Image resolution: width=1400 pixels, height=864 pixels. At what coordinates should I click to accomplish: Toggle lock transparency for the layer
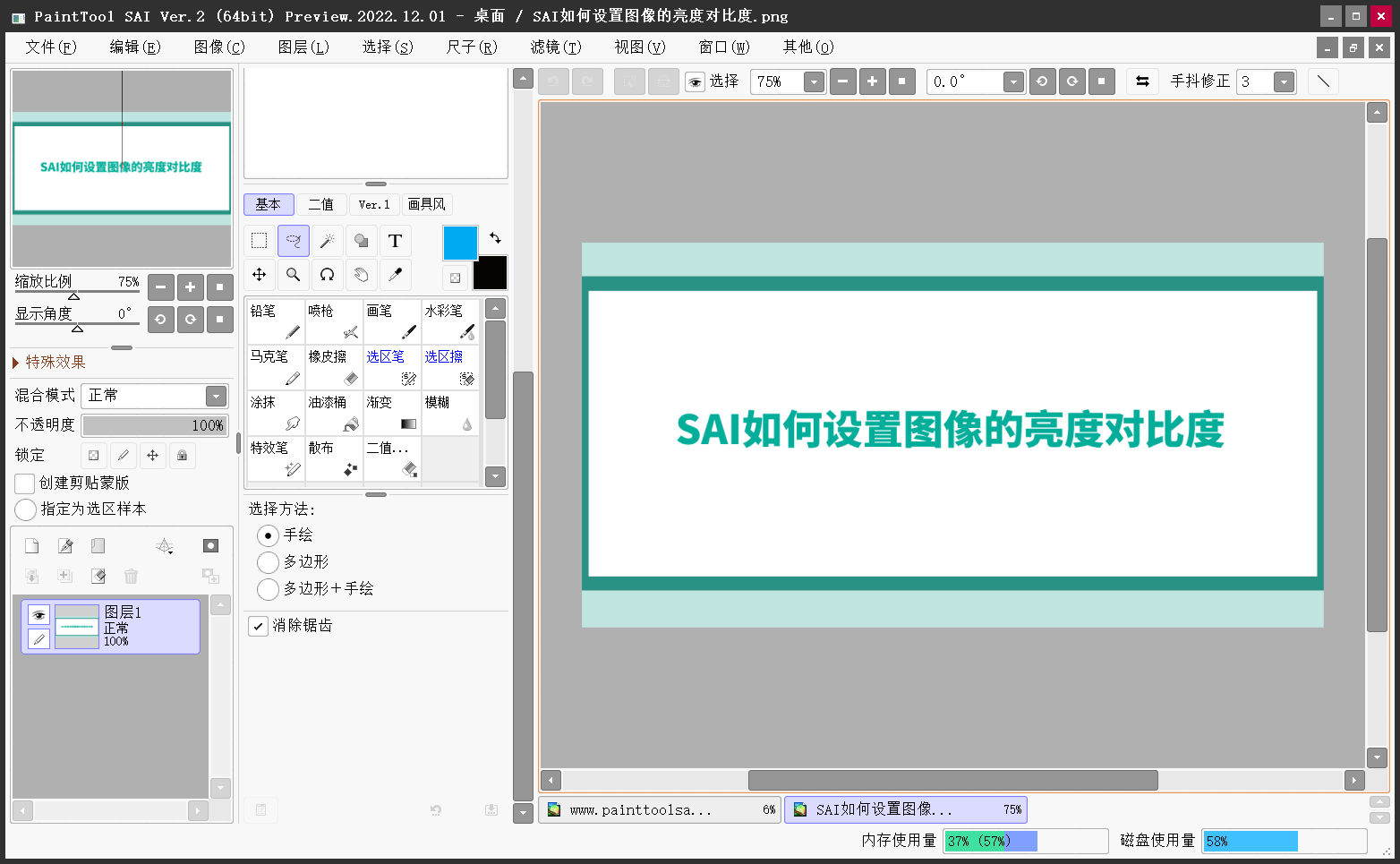(94, 455)
